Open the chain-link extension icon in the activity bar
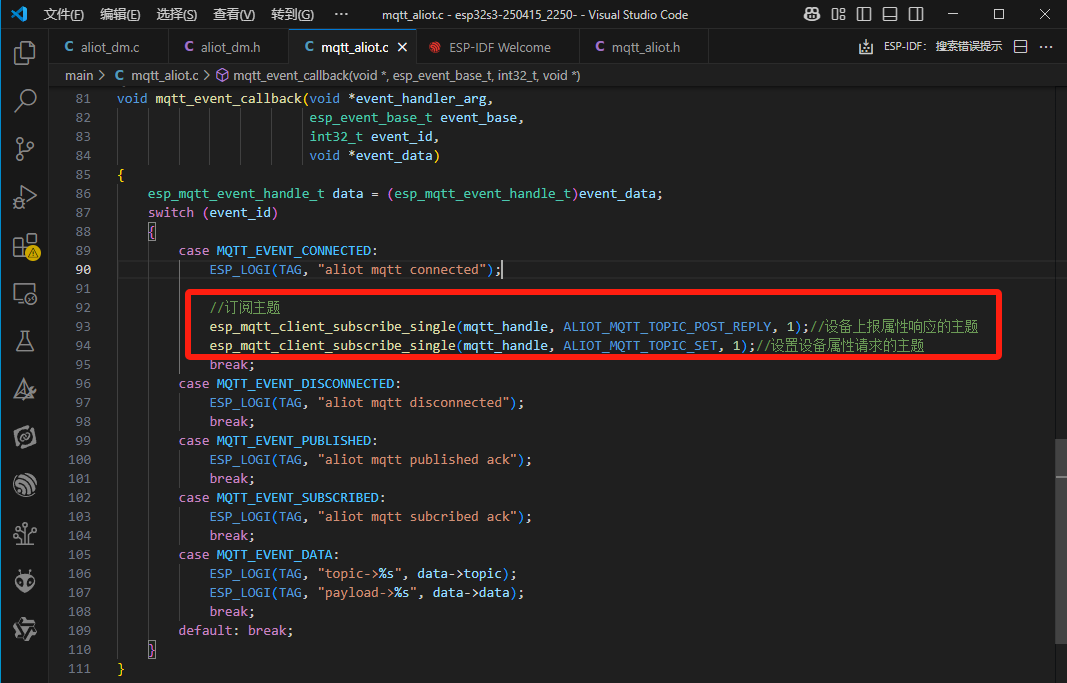The height and width of the screenshot is (683, 1067). tap(24, 437)
